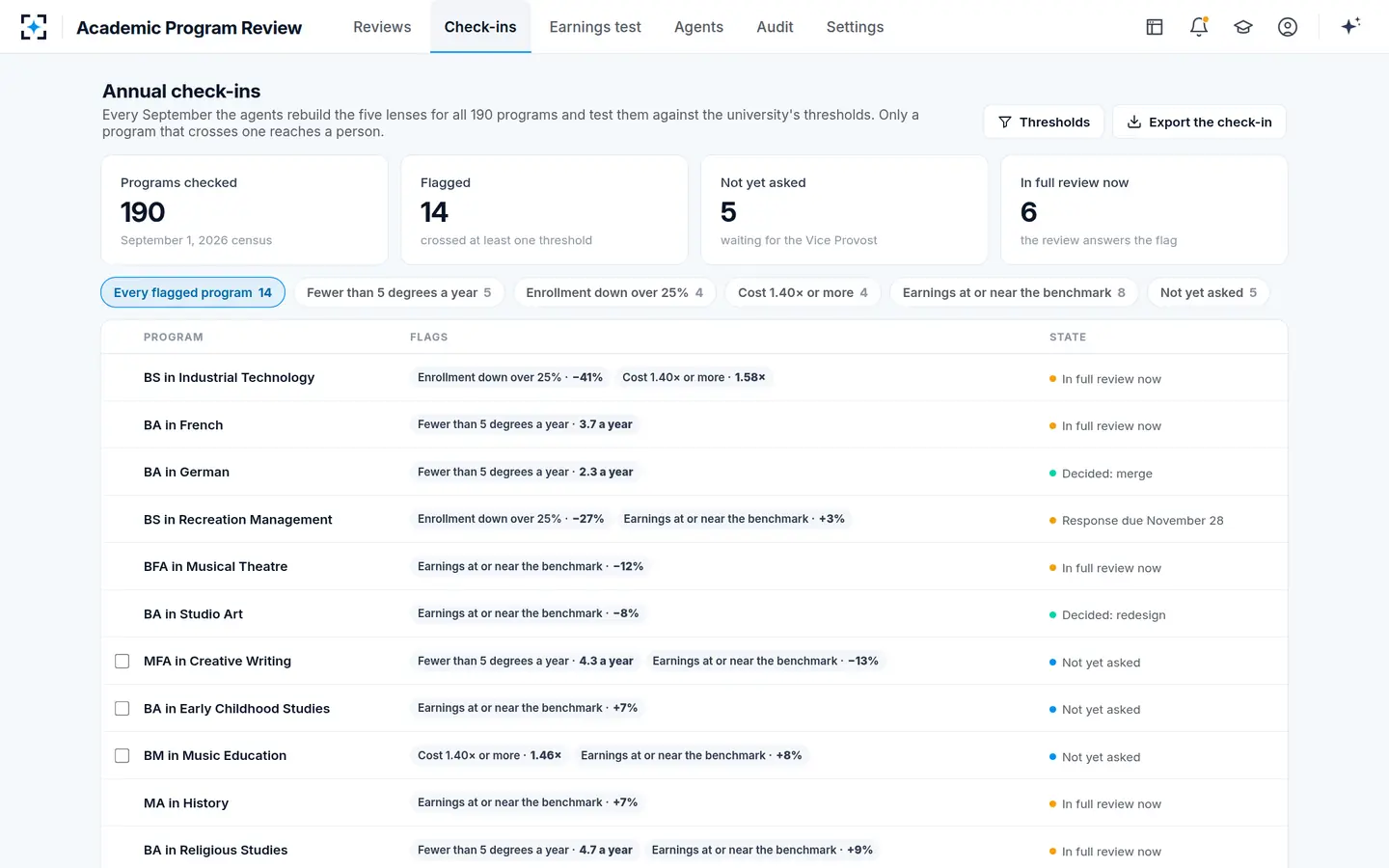The width and height of the screenshot is (1389, 868).
Task: Open the layout panel icon in header
Action: (x=1155, y=27)
